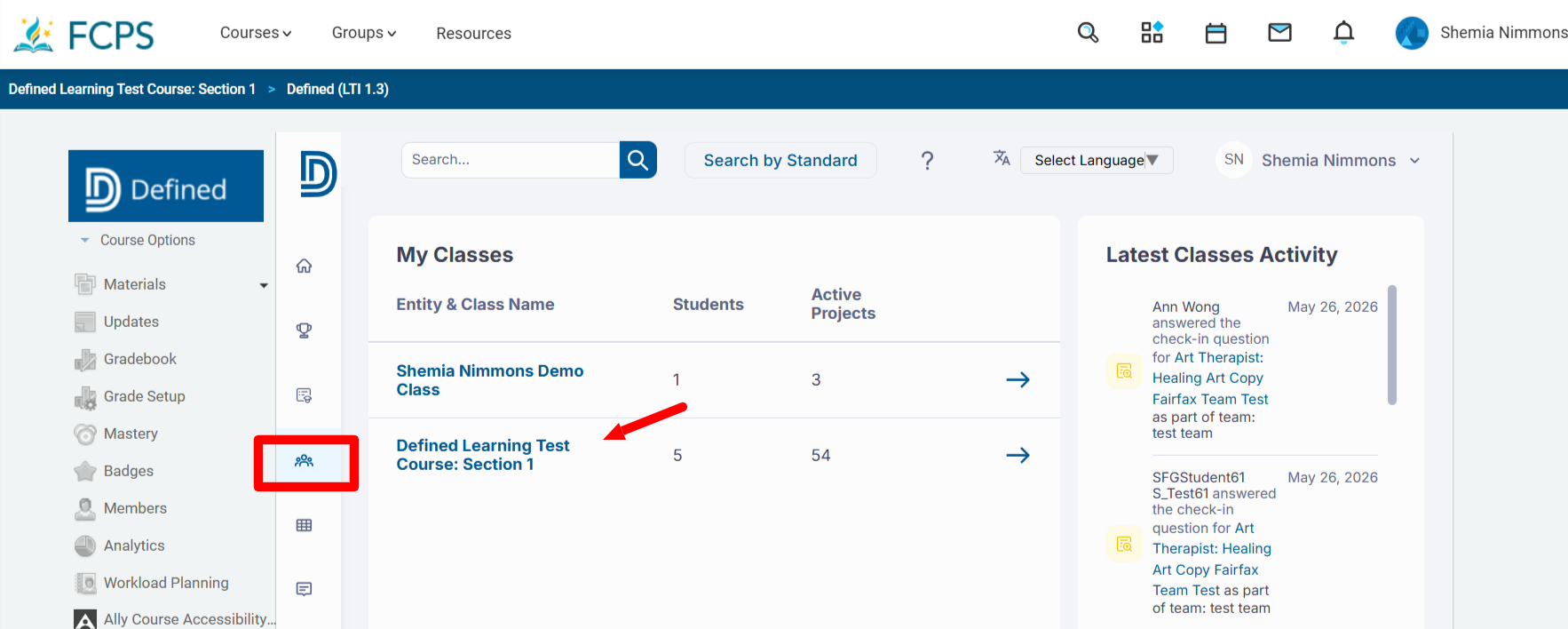Open Materials in course menu

pyautogui.click(x=134, y=284)
